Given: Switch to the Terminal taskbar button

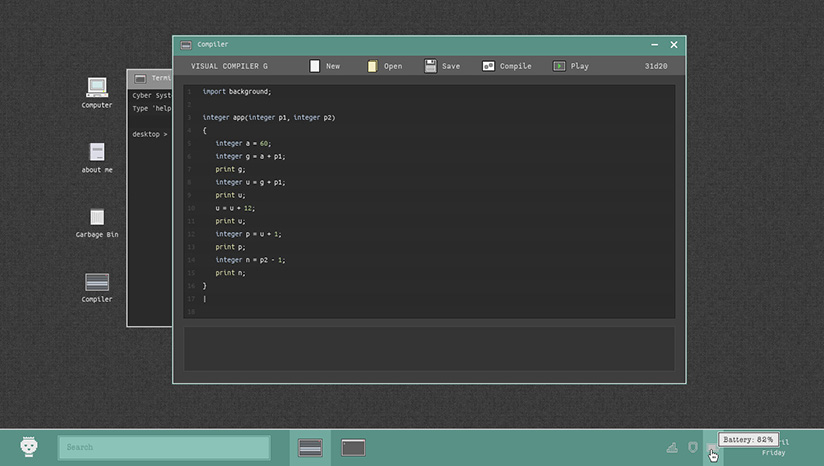Looking at the screenshot, I should click(353, 447).
